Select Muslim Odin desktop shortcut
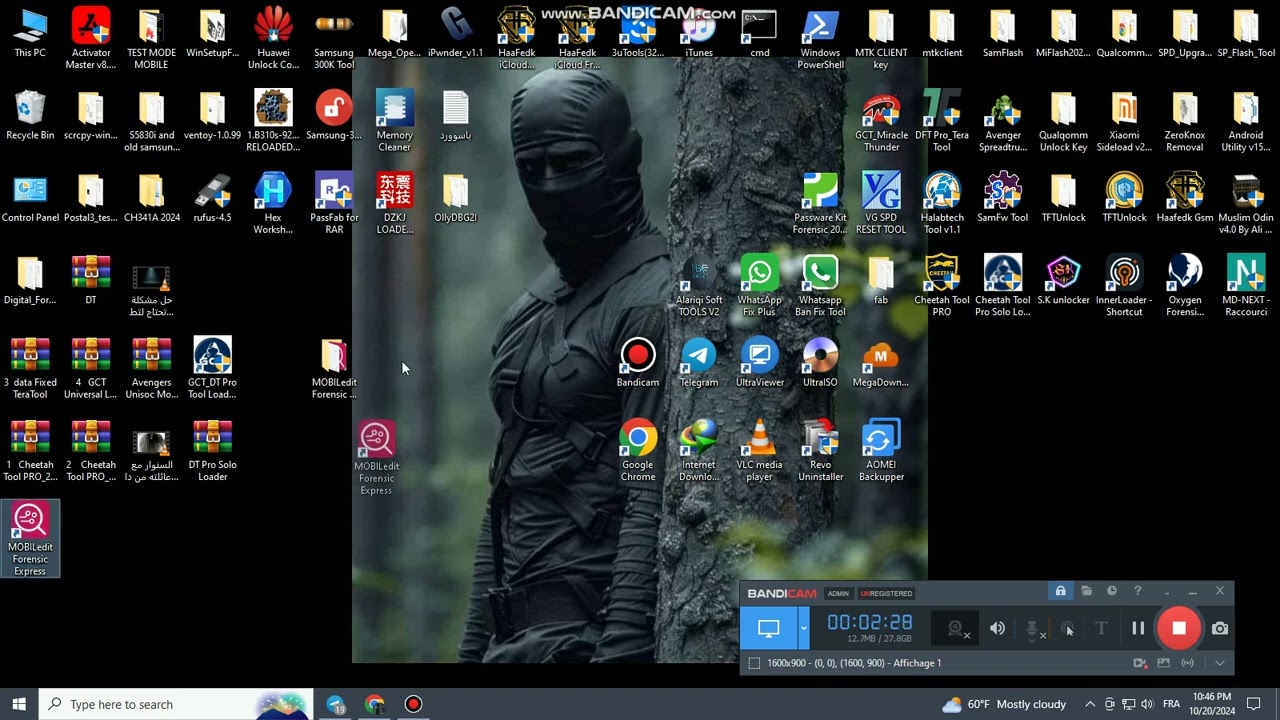This screenshot has height=720, width=1280. 1246,204
